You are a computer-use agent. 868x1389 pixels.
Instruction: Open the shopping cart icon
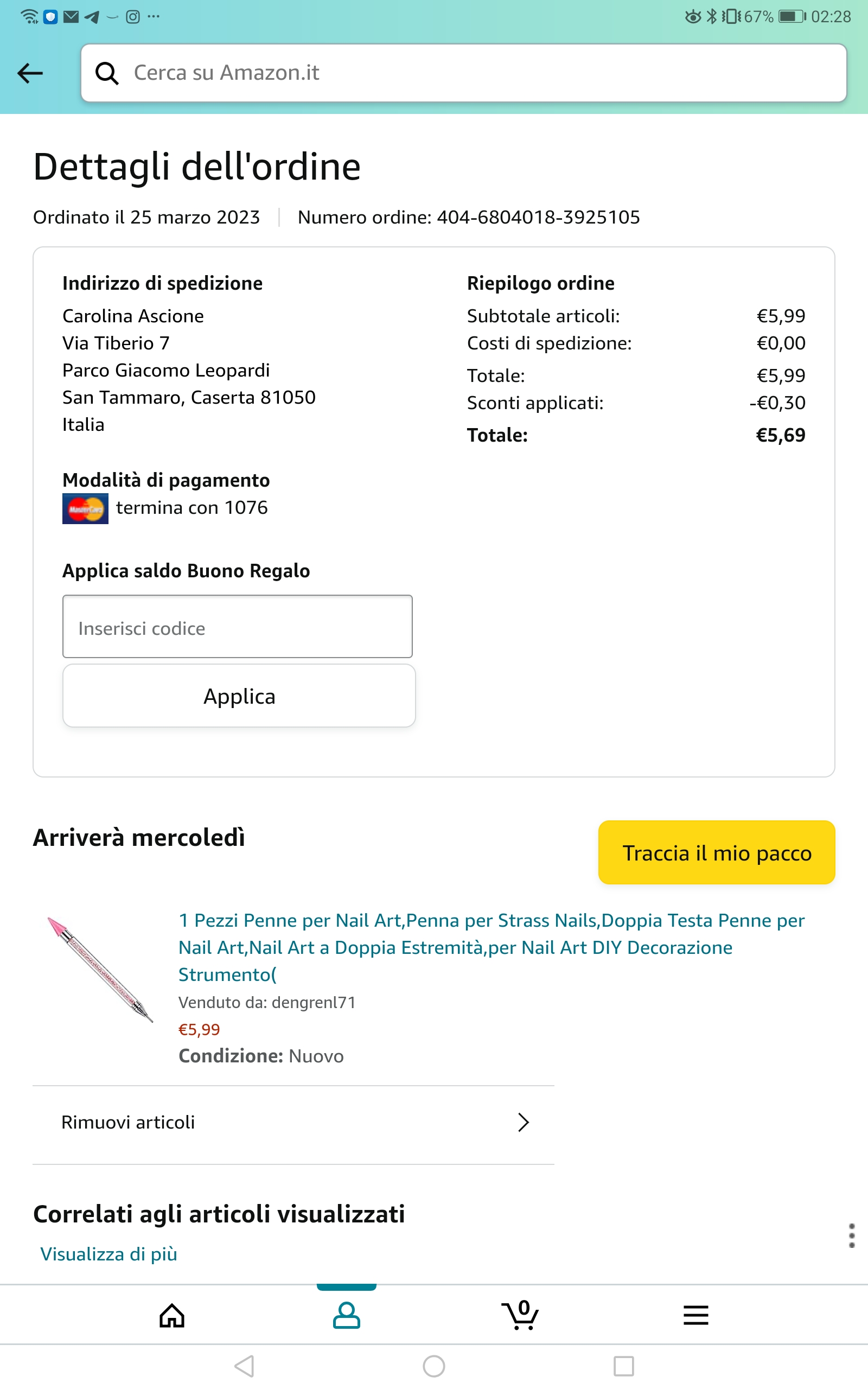[x=521, y=1315]
